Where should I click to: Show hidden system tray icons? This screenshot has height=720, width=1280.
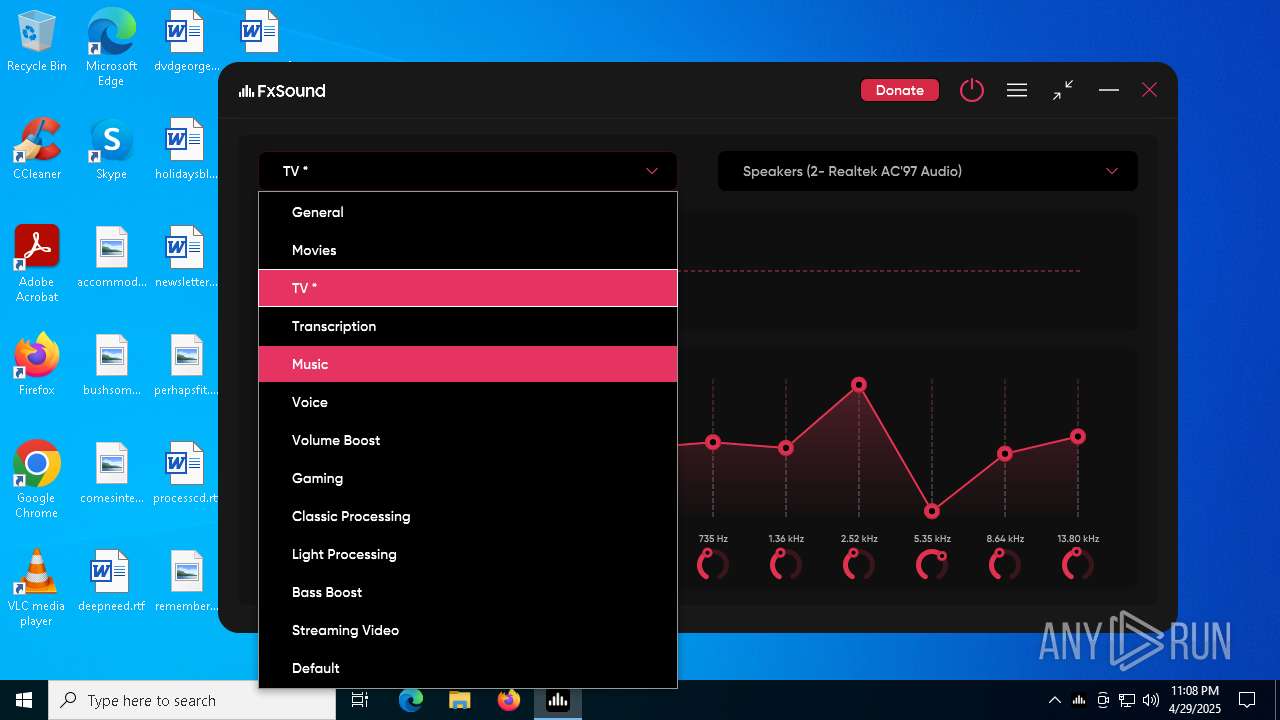pos(1054,700)
